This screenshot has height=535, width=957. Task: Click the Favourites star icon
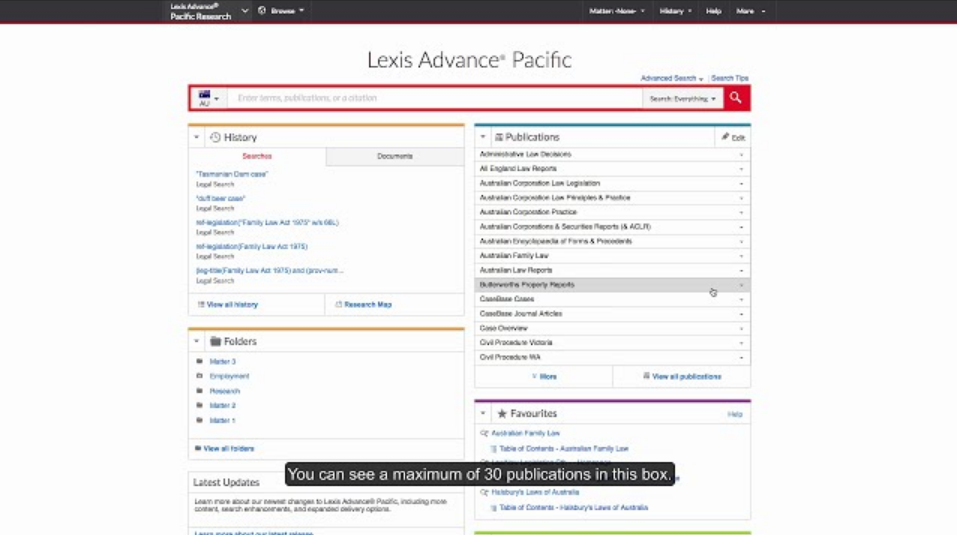(x=502, y=414)
